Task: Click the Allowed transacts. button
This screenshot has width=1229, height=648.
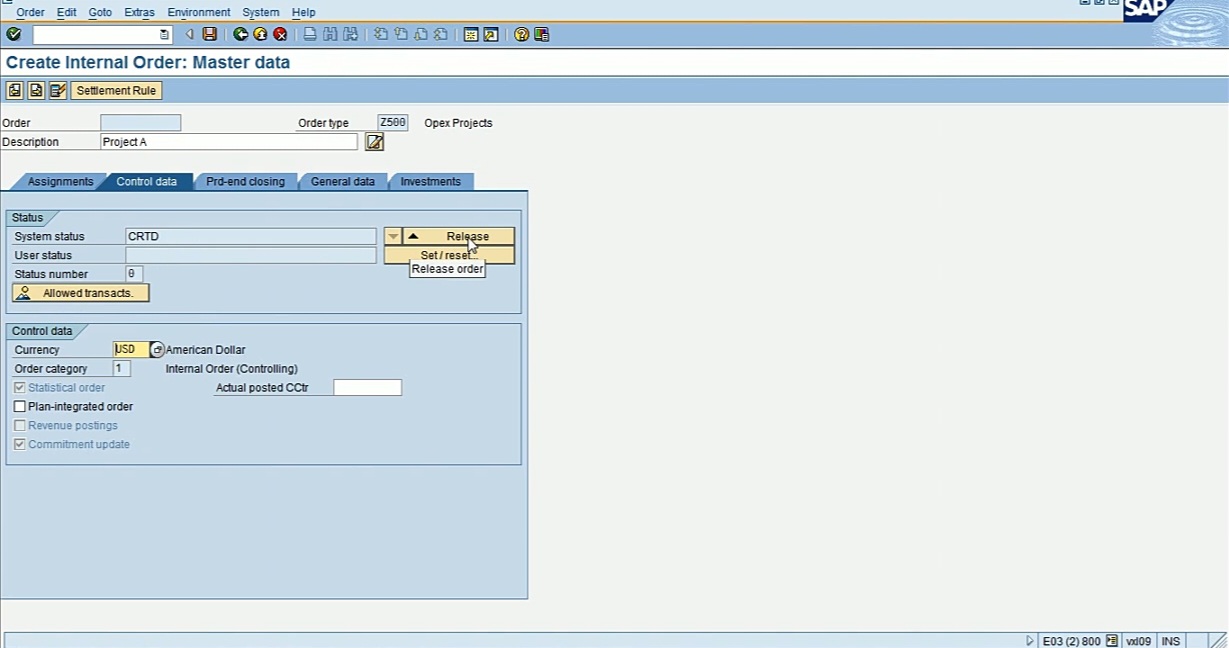Action: click(80, 293)
